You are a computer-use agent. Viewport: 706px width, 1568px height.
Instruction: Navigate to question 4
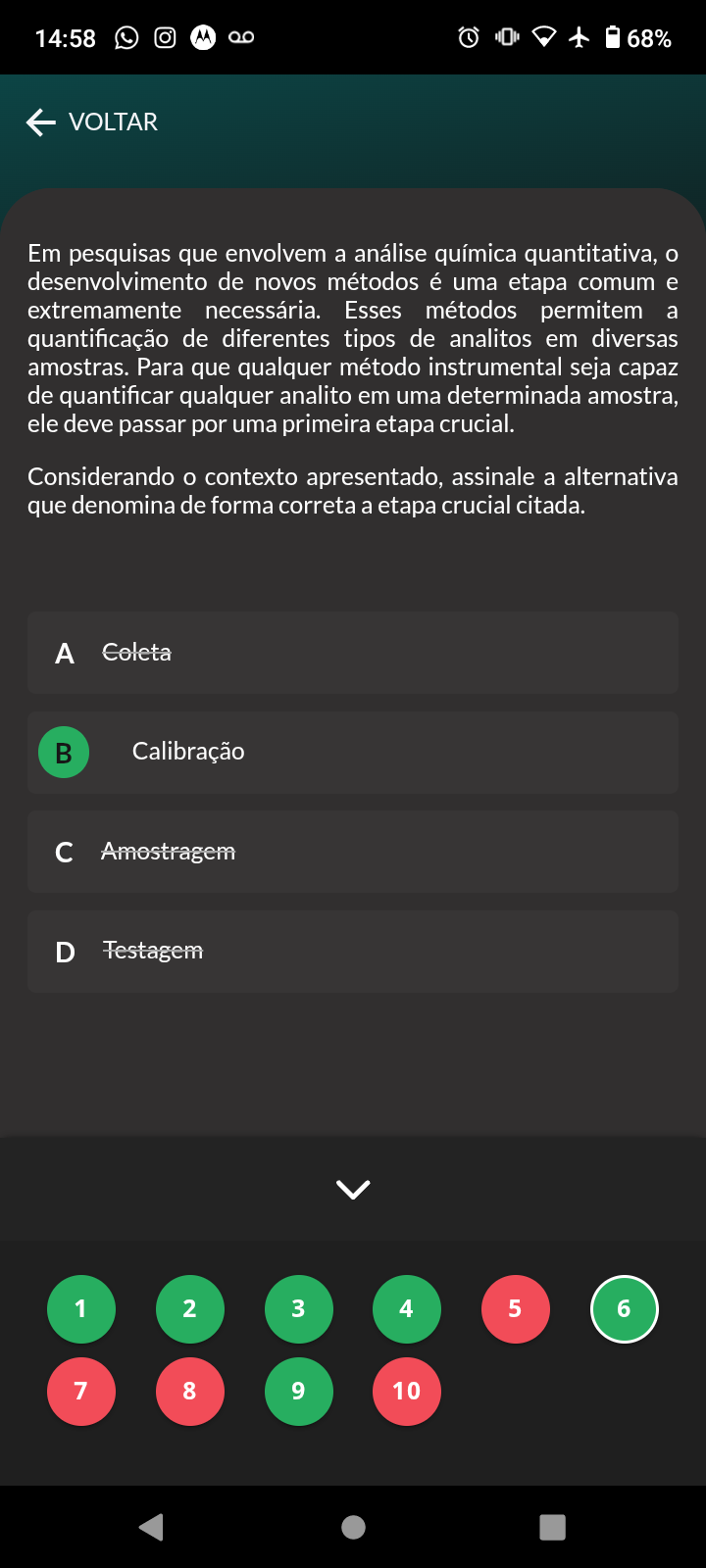click(407, 1309)
